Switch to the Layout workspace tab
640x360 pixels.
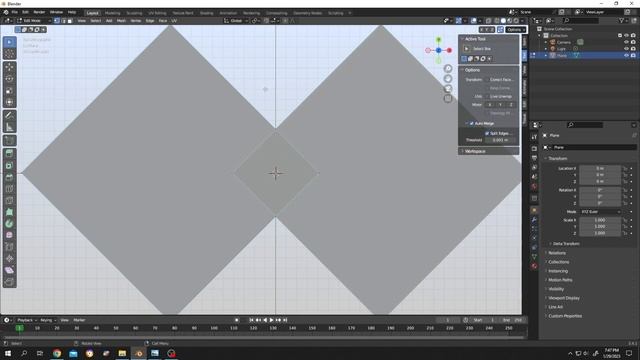93,13
